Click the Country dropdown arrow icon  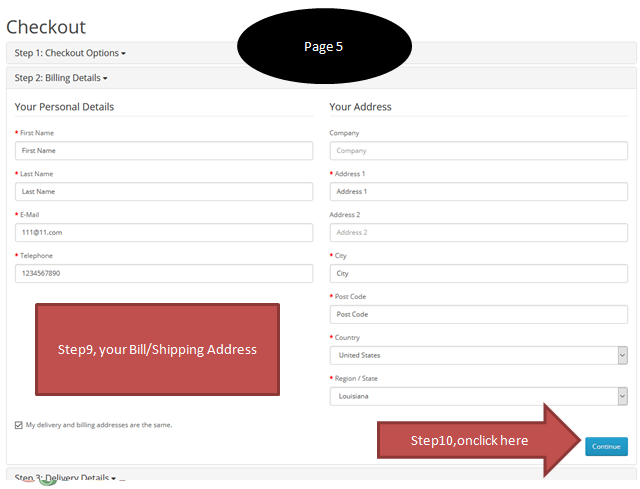[x=622, y=355]
